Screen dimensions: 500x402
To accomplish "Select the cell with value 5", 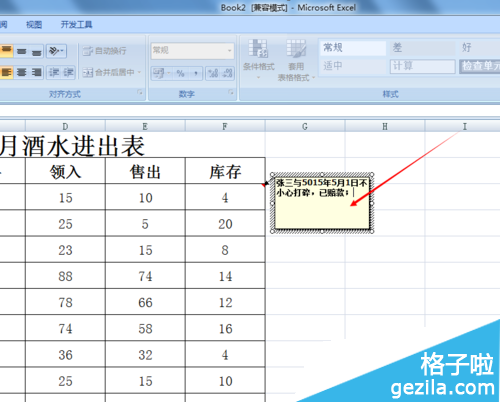I will click(145, 224).
